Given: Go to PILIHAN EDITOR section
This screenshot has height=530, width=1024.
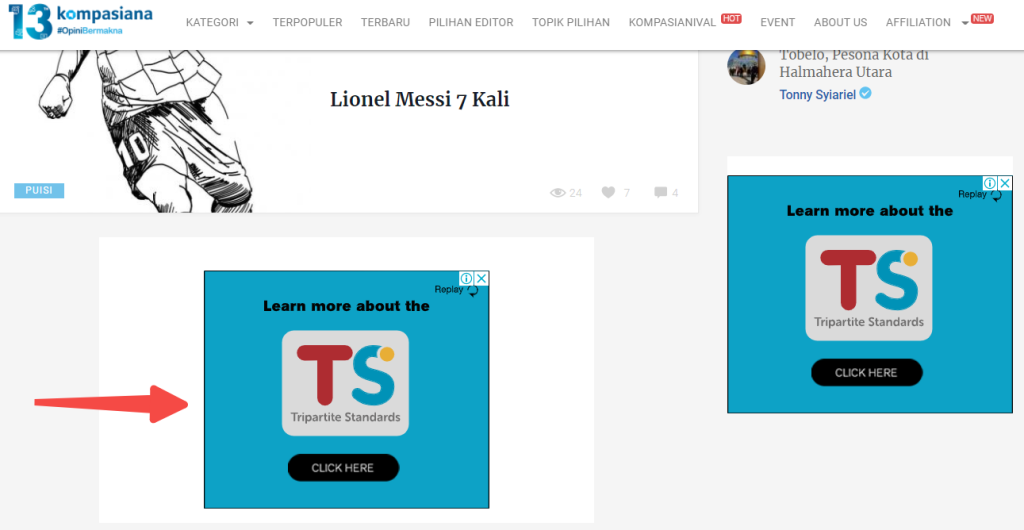Looking at the screenshot, I should 471,22.
